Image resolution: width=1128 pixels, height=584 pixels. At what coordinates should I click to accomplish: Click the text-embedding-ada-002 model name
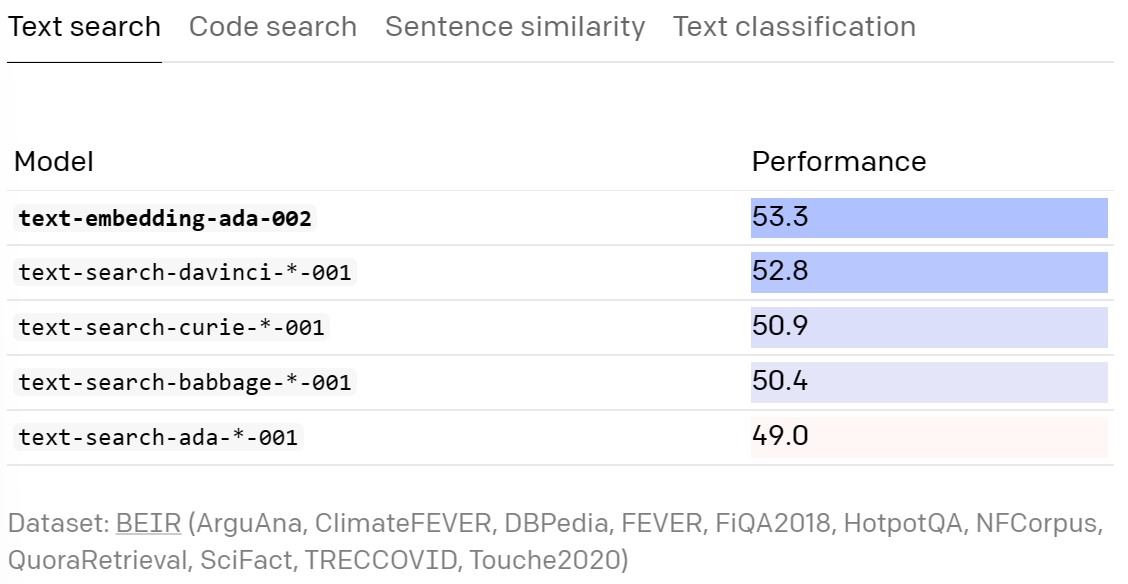[165, 218]
